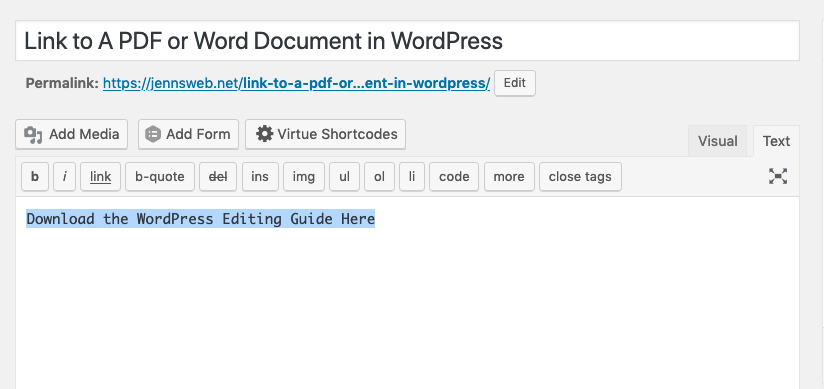This screenshot has height=389, width=824.
Task: Click the Permalink label
Action: [x=62, y=83]
